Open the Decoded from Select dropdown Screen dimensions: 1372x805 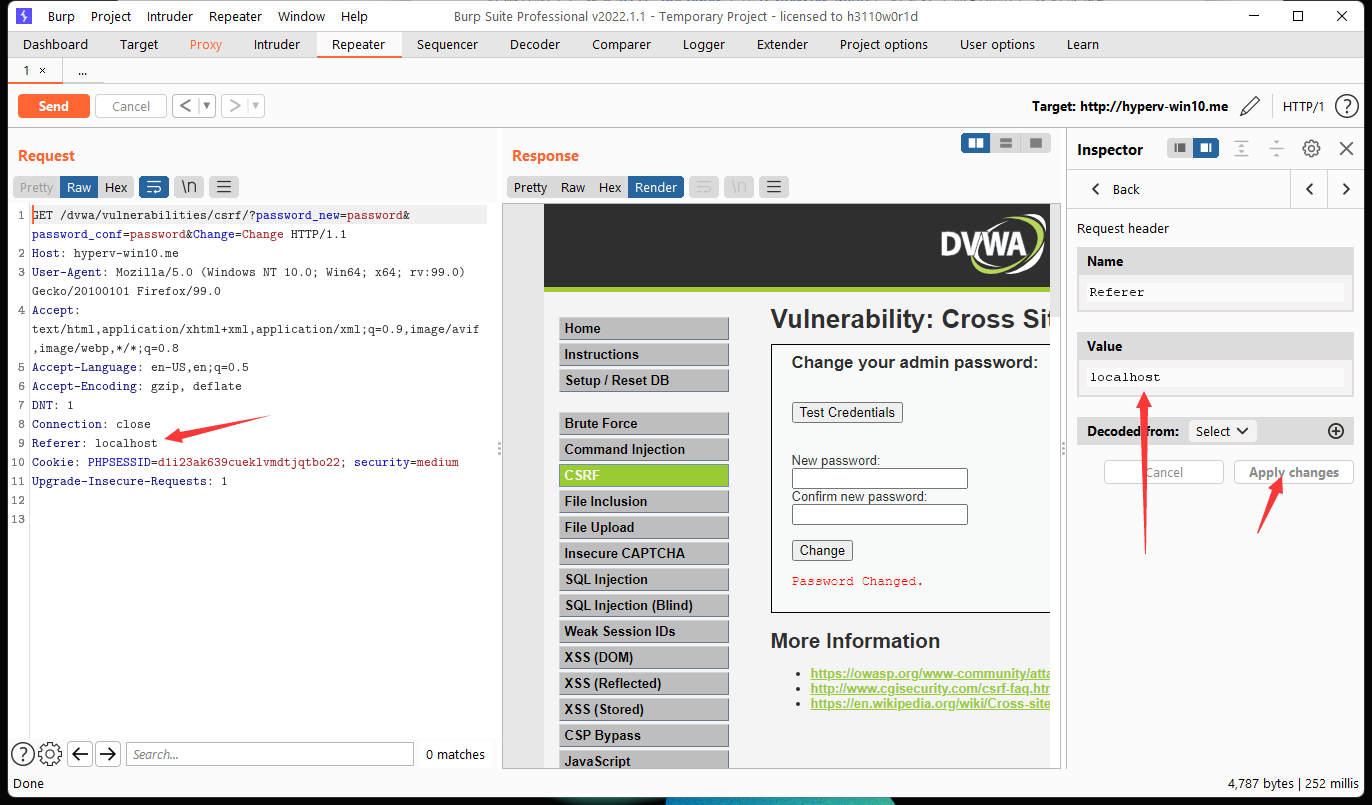(1222, 431)
